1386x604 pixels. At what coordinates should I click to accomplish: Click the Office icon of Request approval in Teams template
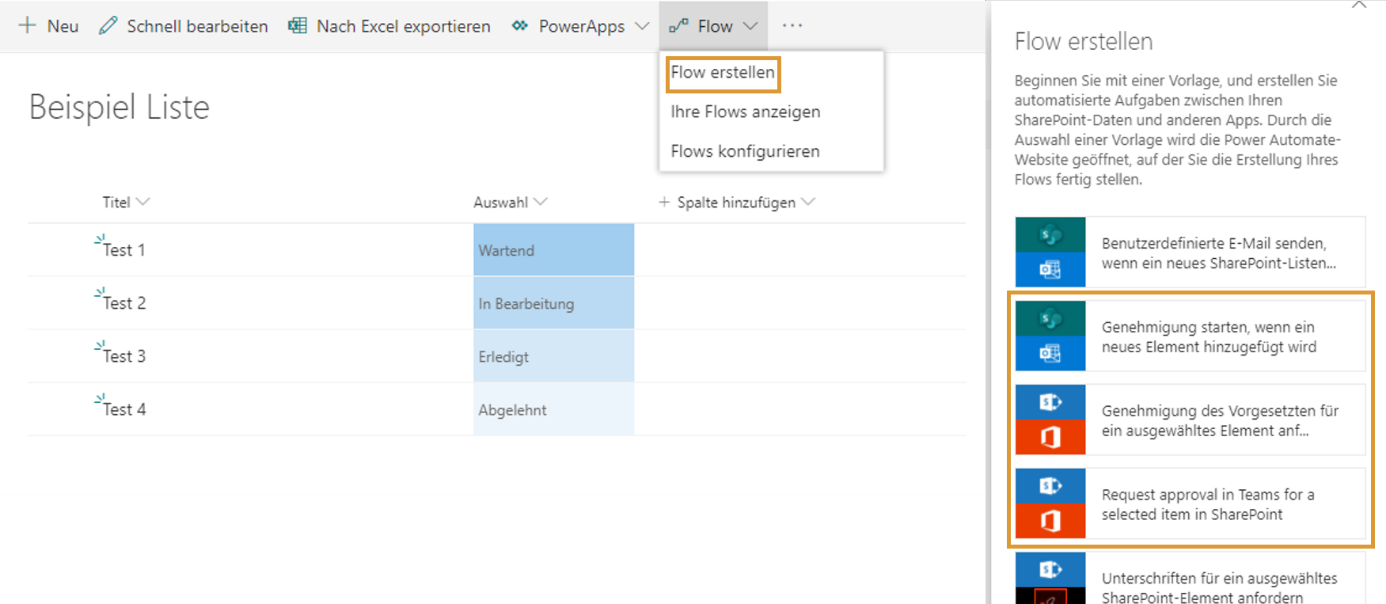(x=1050, y=521)
